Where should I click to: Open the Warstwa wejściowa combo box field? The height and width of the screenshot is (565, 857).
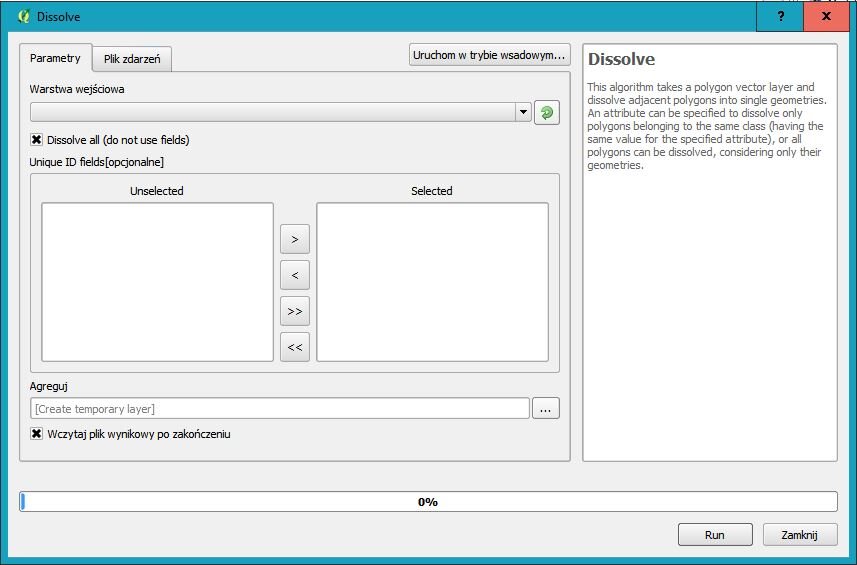272,113
